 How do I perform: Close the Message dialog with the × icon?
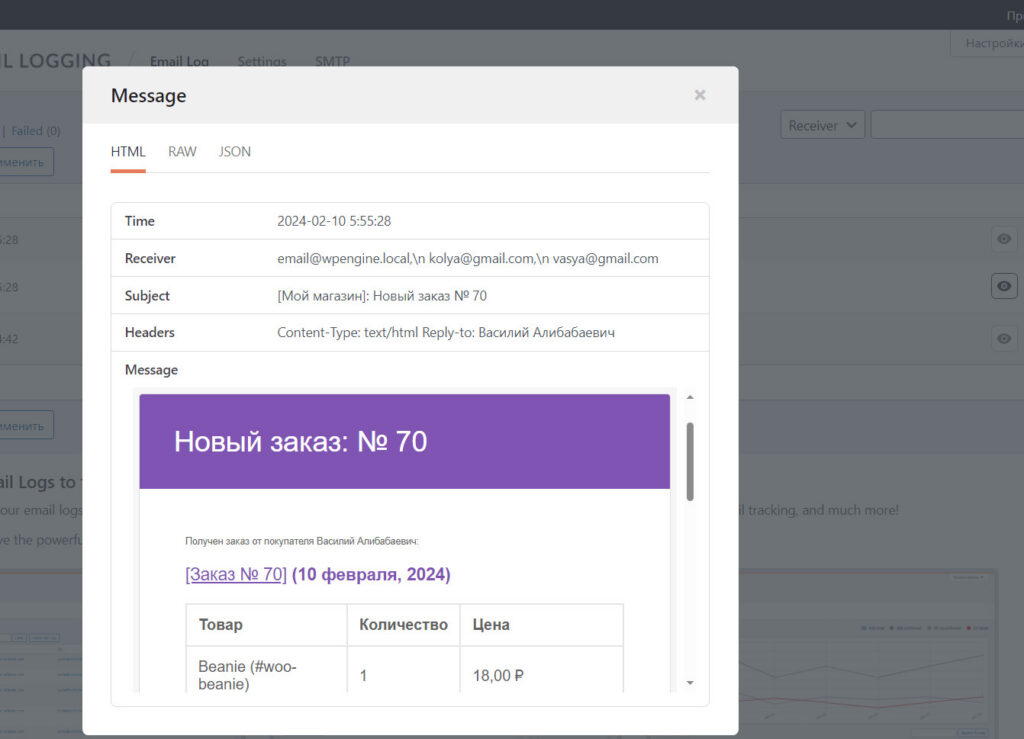click(x=699, y=95)
